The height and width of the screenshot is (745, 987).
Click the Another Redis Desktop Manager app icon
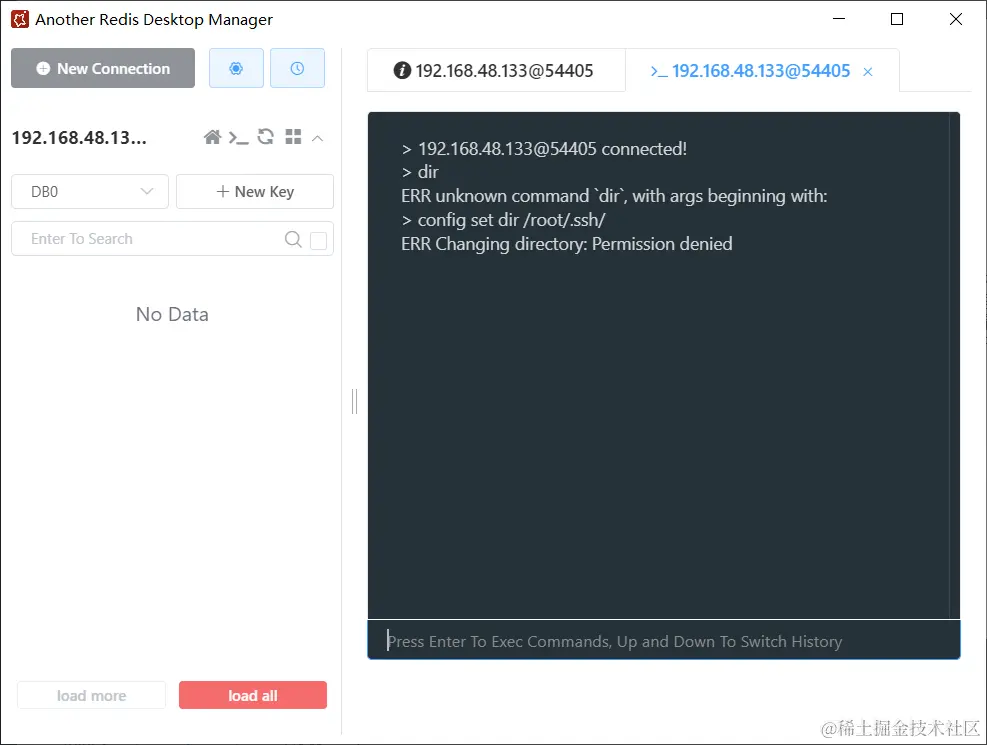(20, 20)
